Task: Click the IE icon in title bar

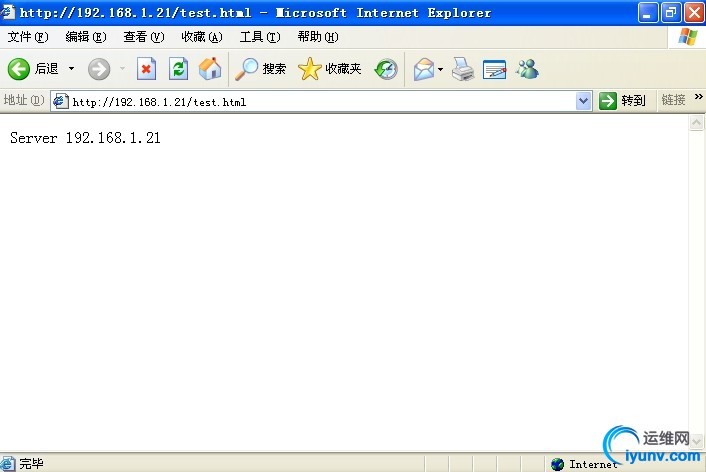Action: click(x=8, y=12)
